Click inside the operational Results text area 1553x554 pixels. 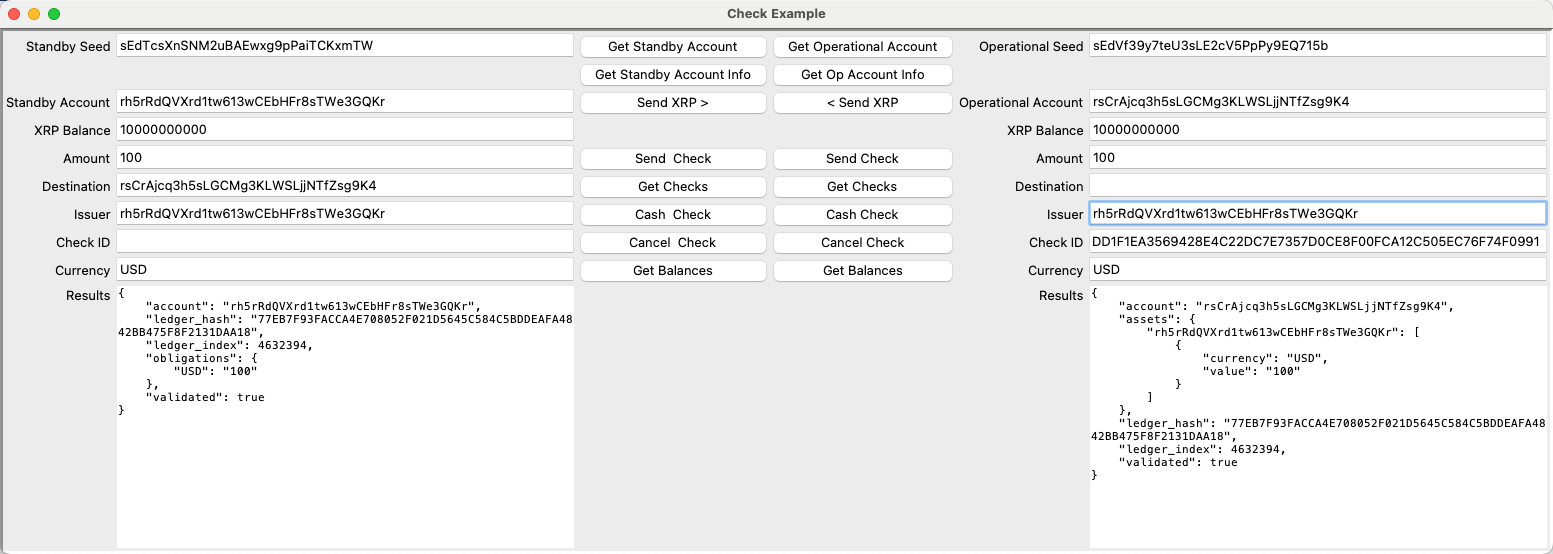[x=1318, y=510]
